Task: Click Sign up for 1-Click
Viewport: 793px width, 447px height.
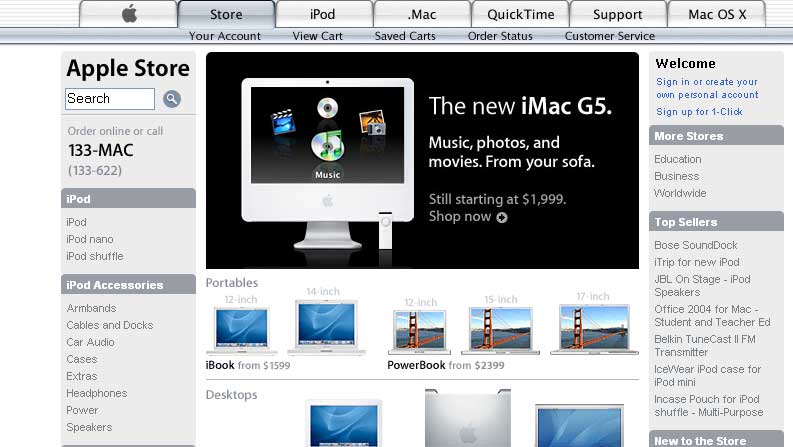Action: pos(699,112)
